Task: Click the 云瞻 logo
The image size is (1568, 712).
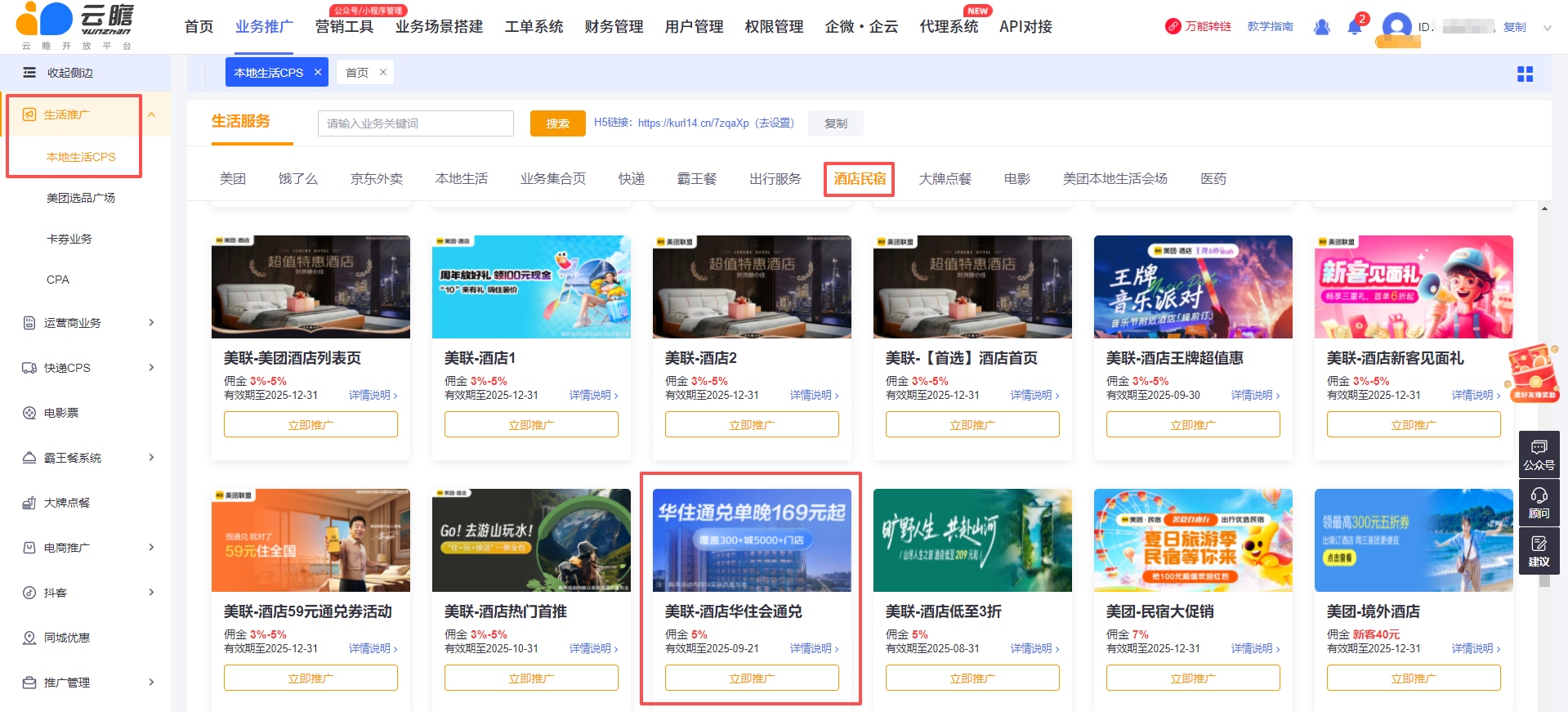Action: [x=75, y=26]
